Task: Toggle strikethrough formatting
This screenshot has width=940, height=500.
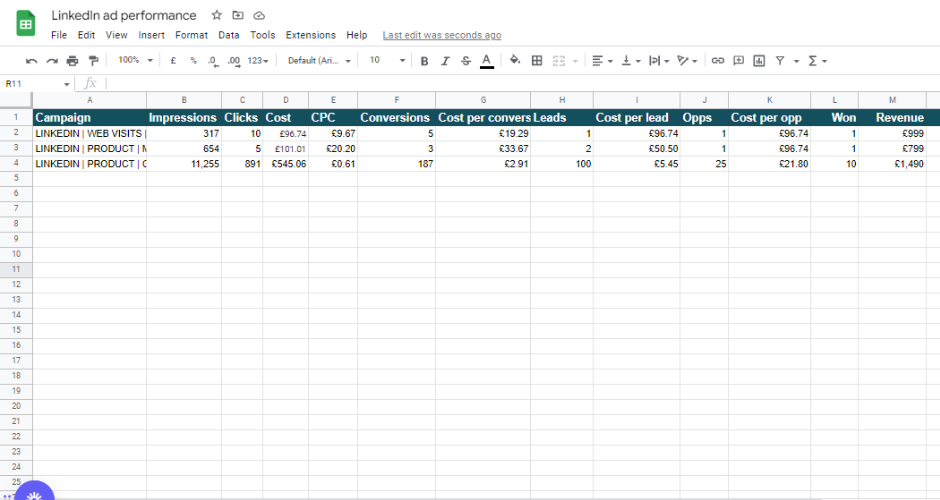Action: pyautogui.click(x=465, y=61)
